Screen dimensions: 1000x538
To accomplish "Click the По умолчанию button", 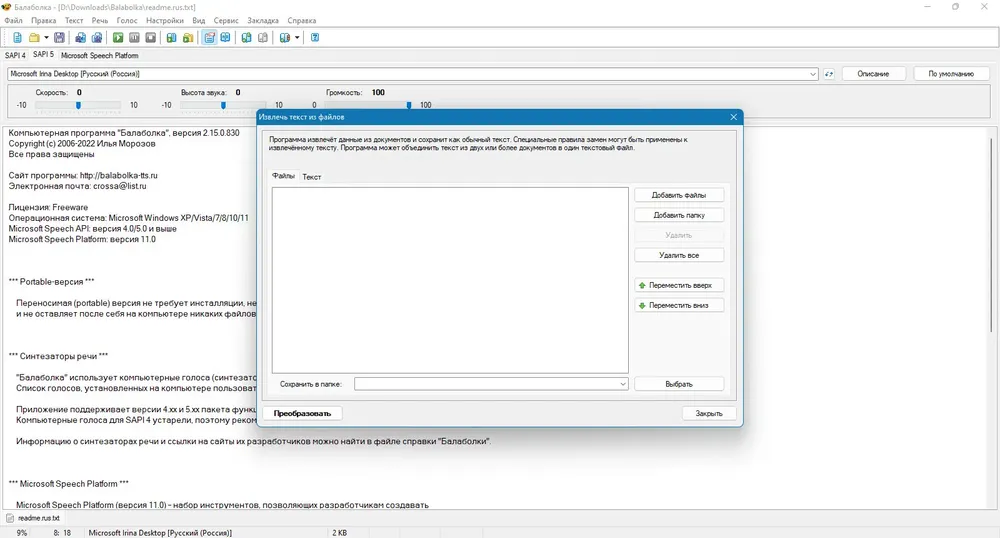I will click(951, 74).
